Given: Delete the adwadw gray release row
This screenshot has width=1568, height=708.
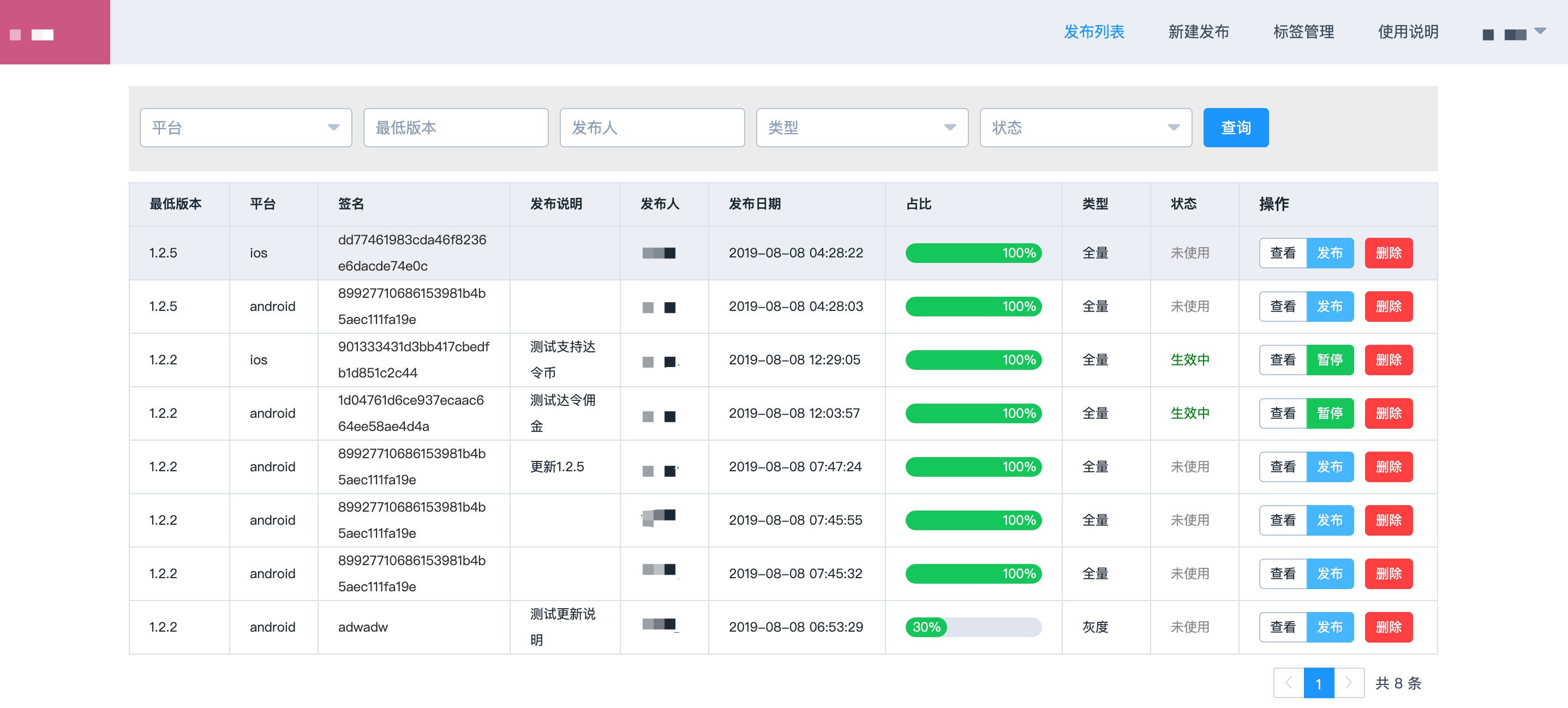Looking at the screenshot, I should [x=1389, y=626].
